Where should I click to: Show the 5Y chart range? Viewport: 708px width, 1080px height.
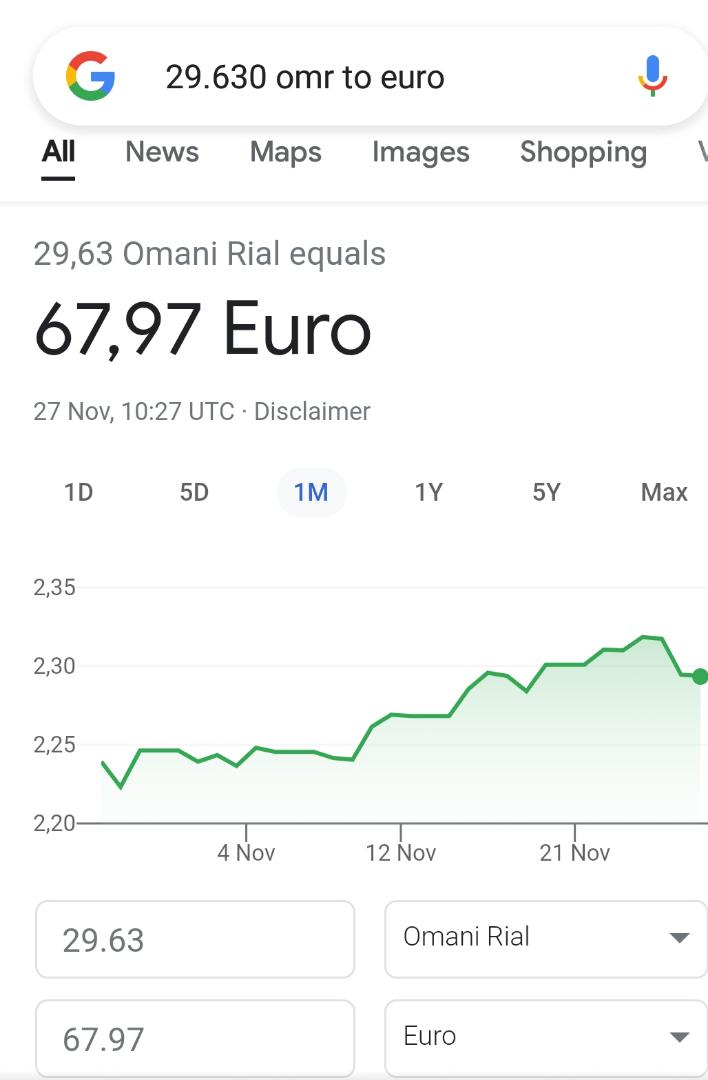pos(546,492)
